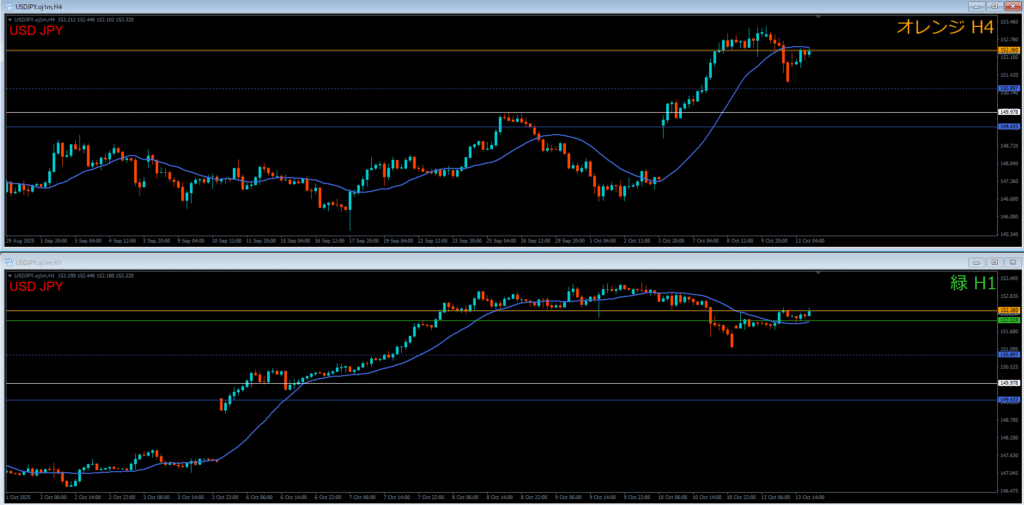
Task: Select the orange 152.360 price label on H4
Action: pyautogui.click(x=1009, y=50)
